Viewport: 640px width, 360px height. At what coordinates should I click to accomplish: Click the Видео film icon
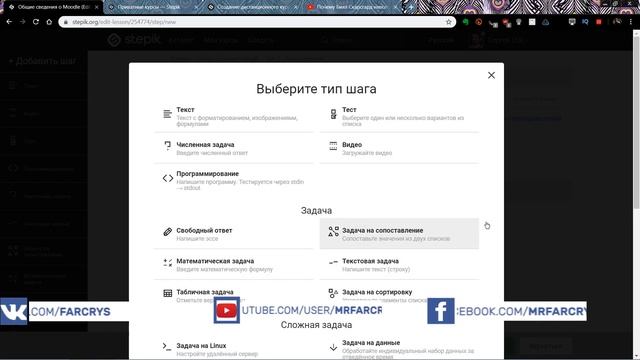pos(333,146)
